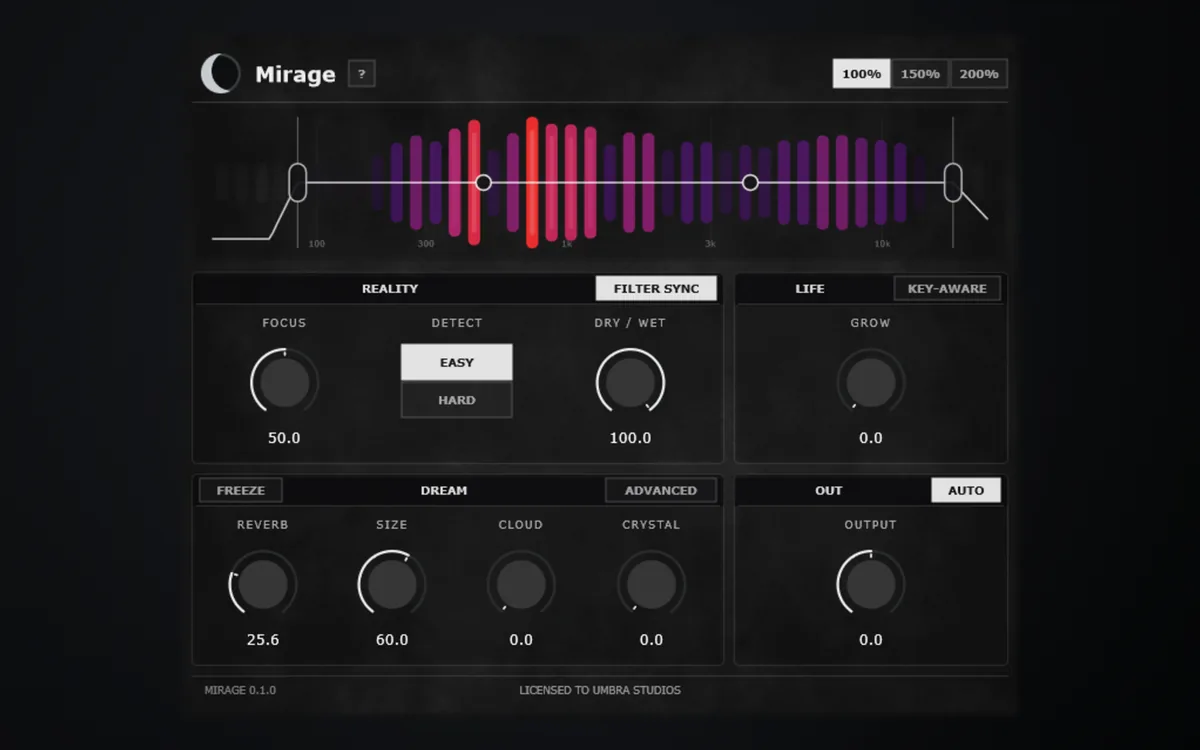Select the right band node near 3k
The image size is (1200, 750).
pyautogui.click(x=750, y=182)
